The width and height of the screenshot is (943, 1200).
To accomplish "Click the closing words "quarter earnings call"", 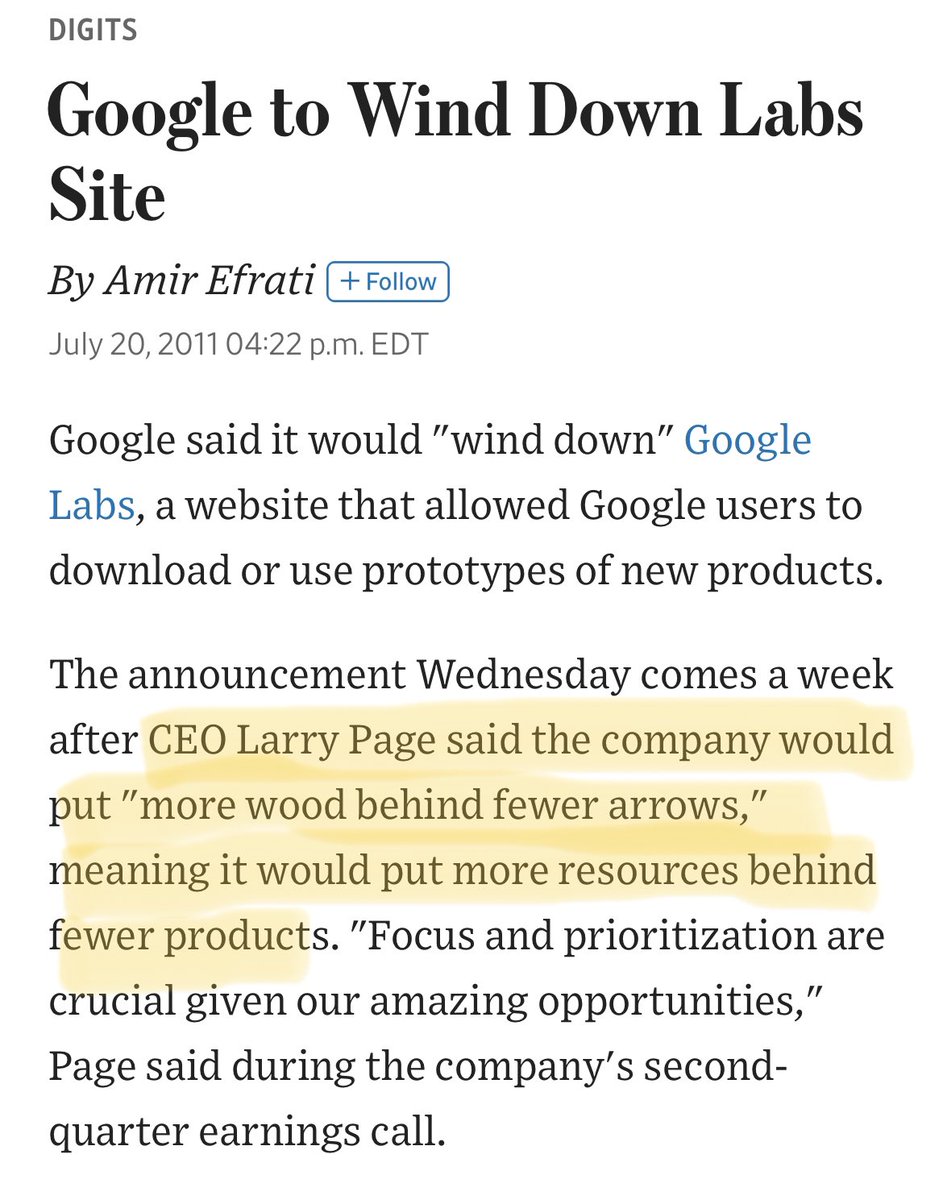I will (246, 1133).
